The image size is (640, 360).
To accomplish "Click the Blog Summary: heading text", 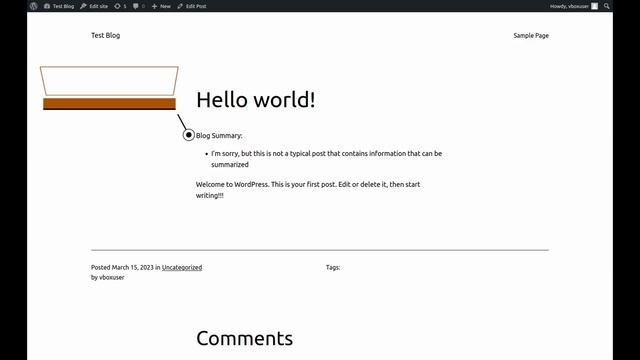I will coord(219,136).
